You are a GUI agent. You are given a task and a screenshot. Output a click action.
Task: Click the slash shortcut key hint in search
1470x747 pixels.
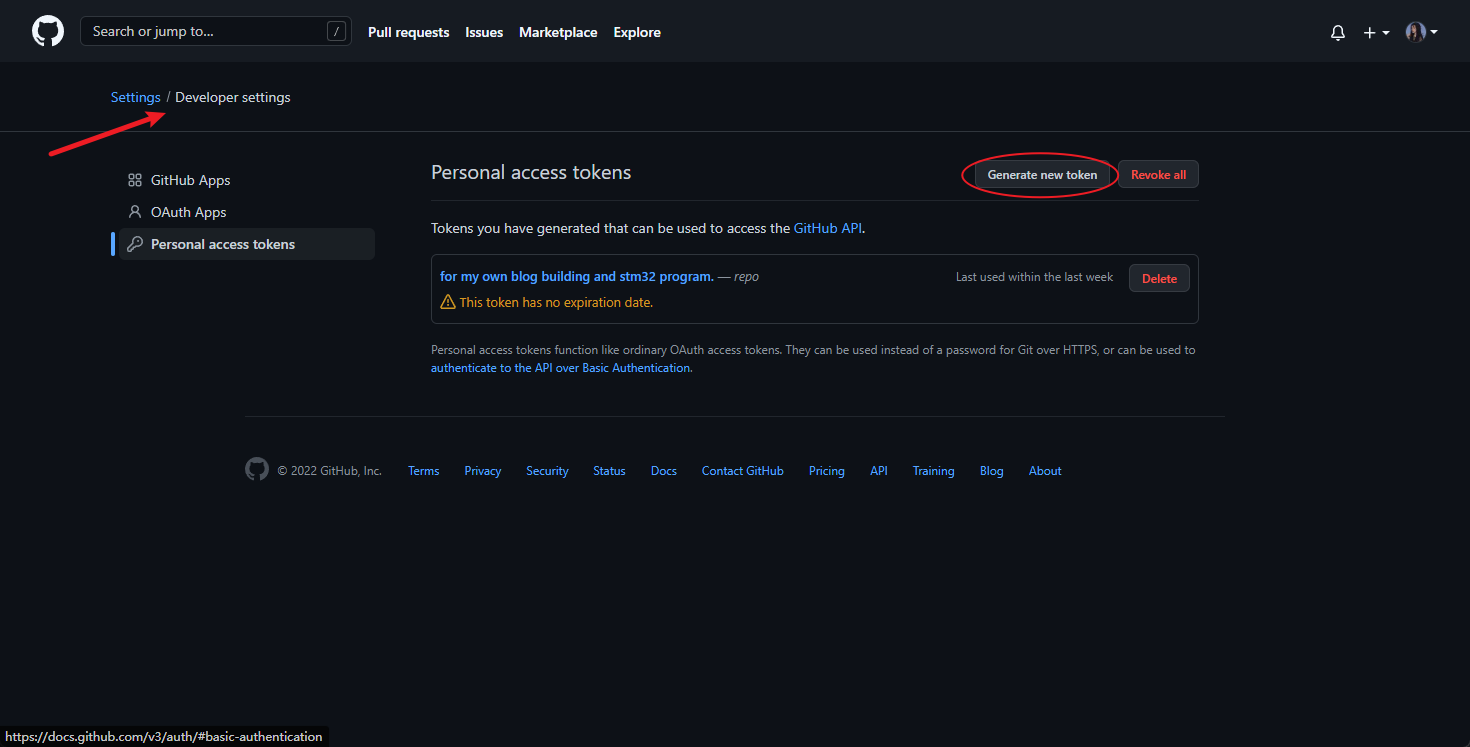(x=336, y=32)
